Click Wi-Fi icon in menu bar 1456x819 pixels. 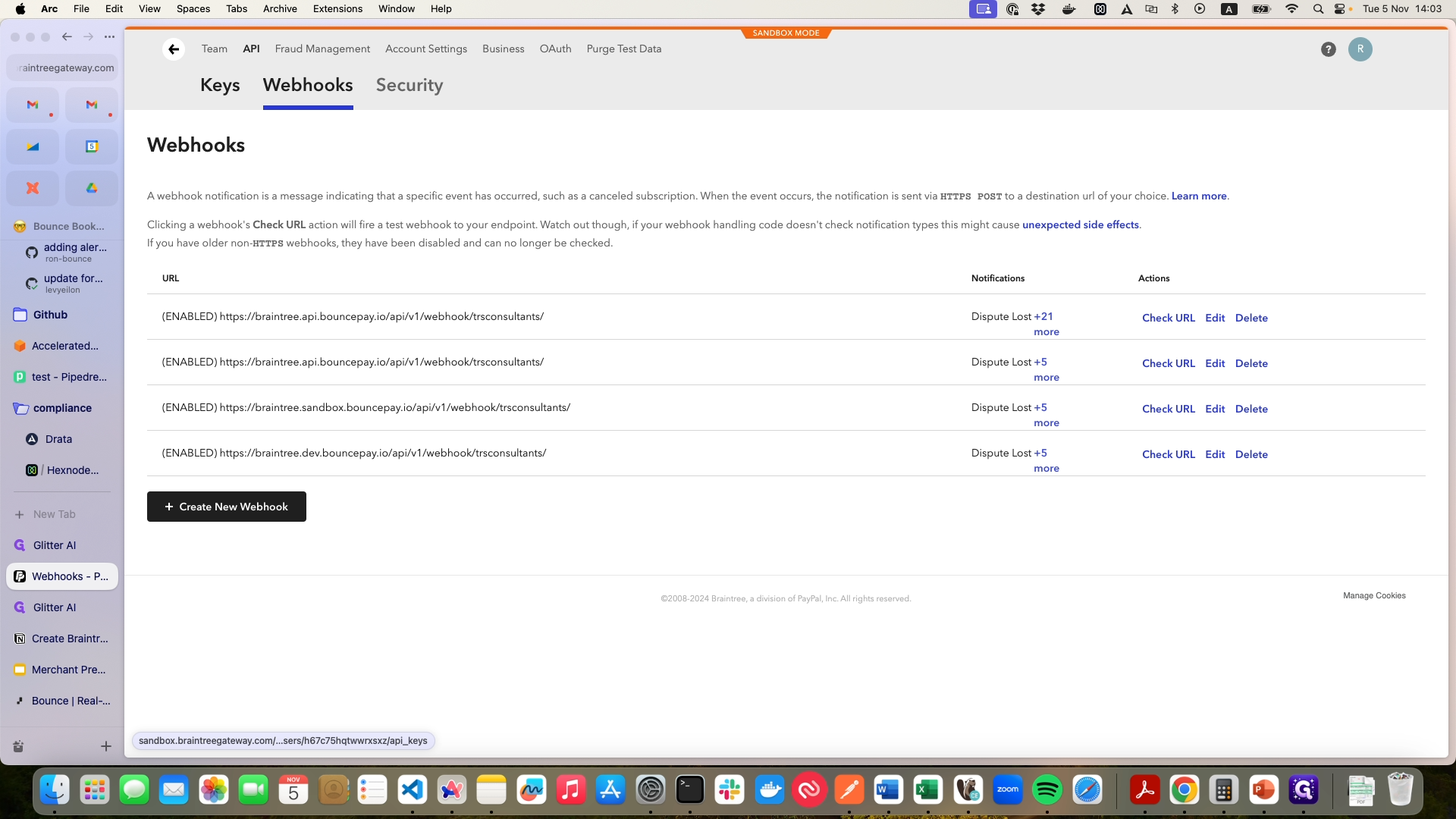coord(1291,9)
